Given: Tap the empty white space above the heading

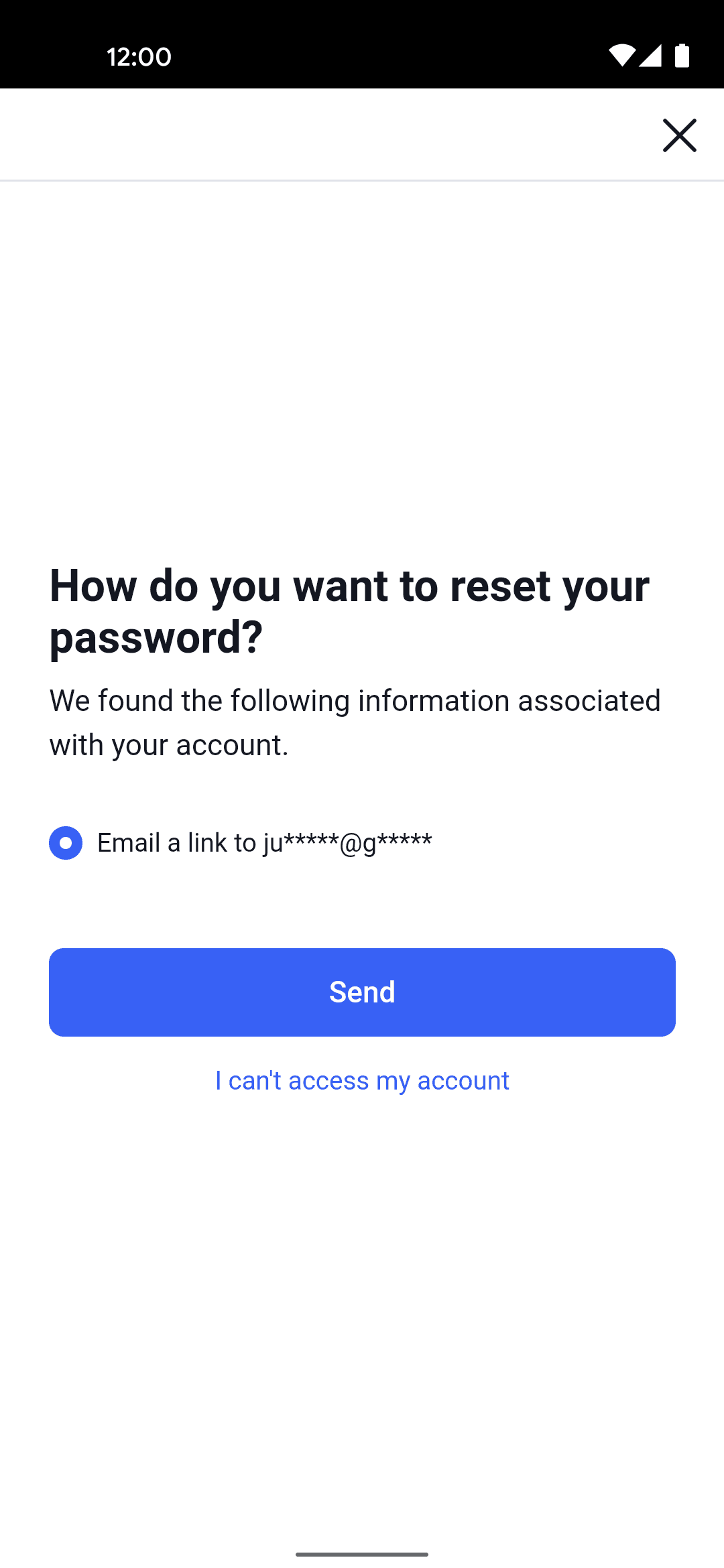Looking at the screenshot, I should [362, 369].
